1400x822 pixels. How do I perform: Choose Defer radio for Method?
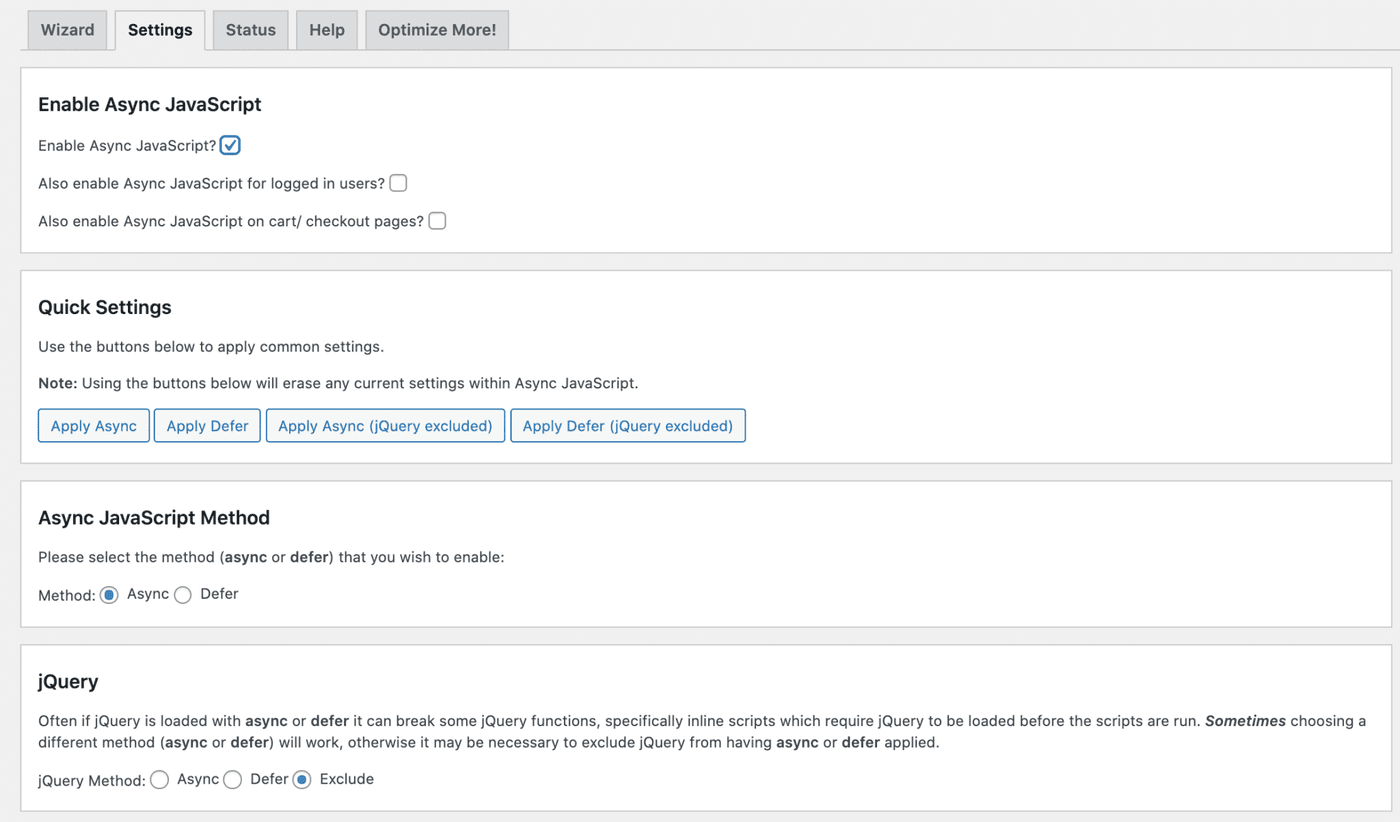[x=183, y=595]
